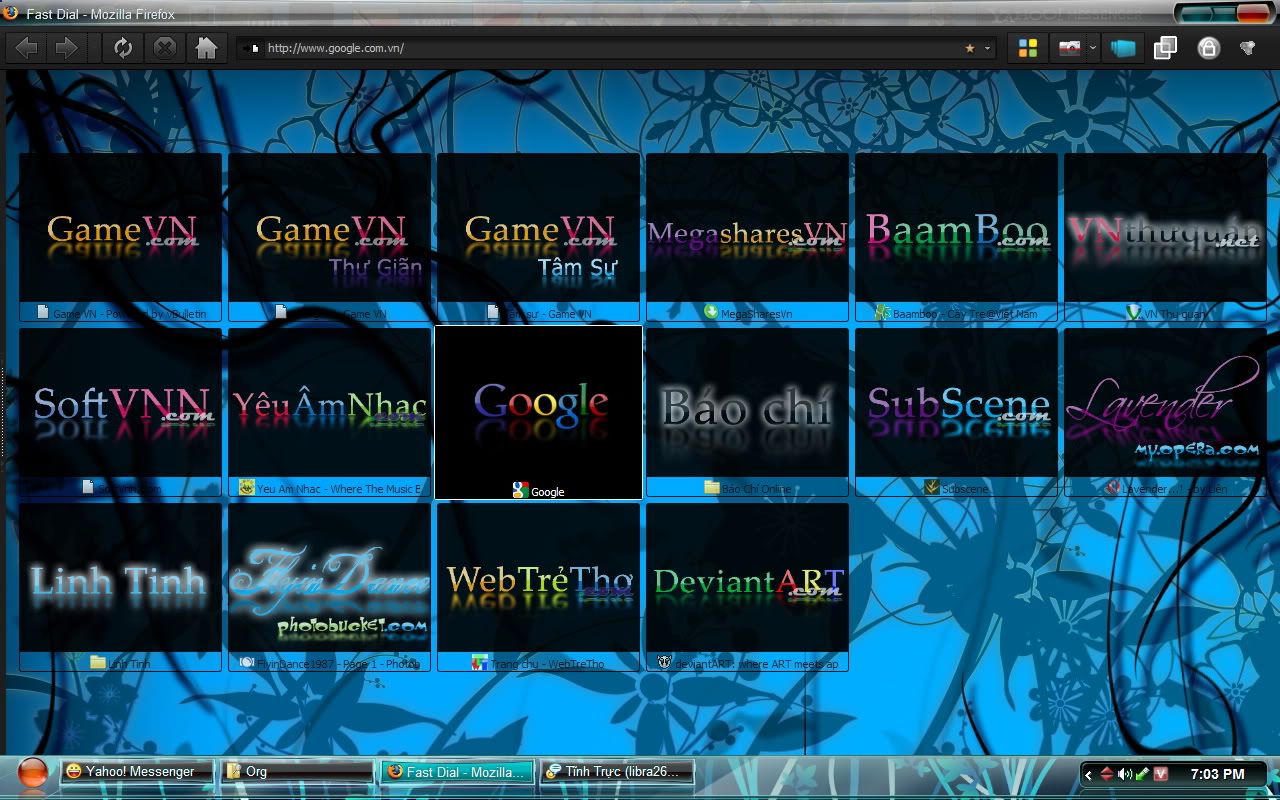Open the SoftVNN.com thumbnail
The width and height of the screenshot is (1280, 800).
point(120,403)
